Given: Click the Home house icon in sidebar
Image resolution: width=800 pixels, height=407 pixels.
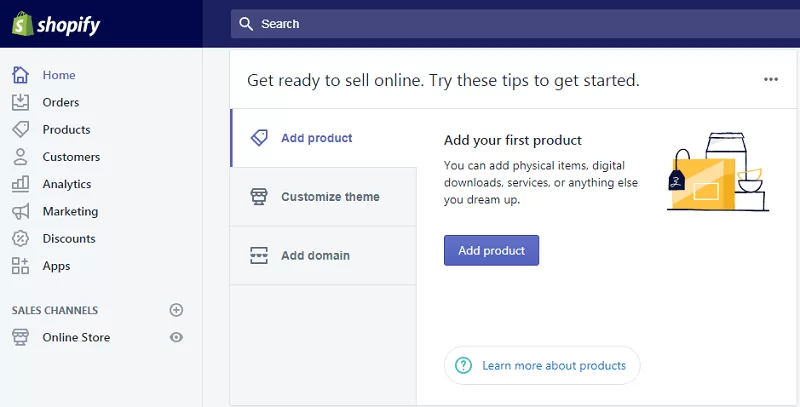Looking at the screenshot, I should [x=20, y=75].
